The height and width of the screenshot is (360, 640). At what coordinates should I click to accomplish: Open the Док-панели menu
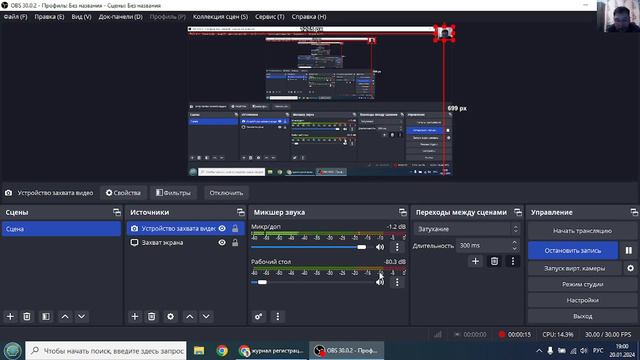[x=120, y=17]
